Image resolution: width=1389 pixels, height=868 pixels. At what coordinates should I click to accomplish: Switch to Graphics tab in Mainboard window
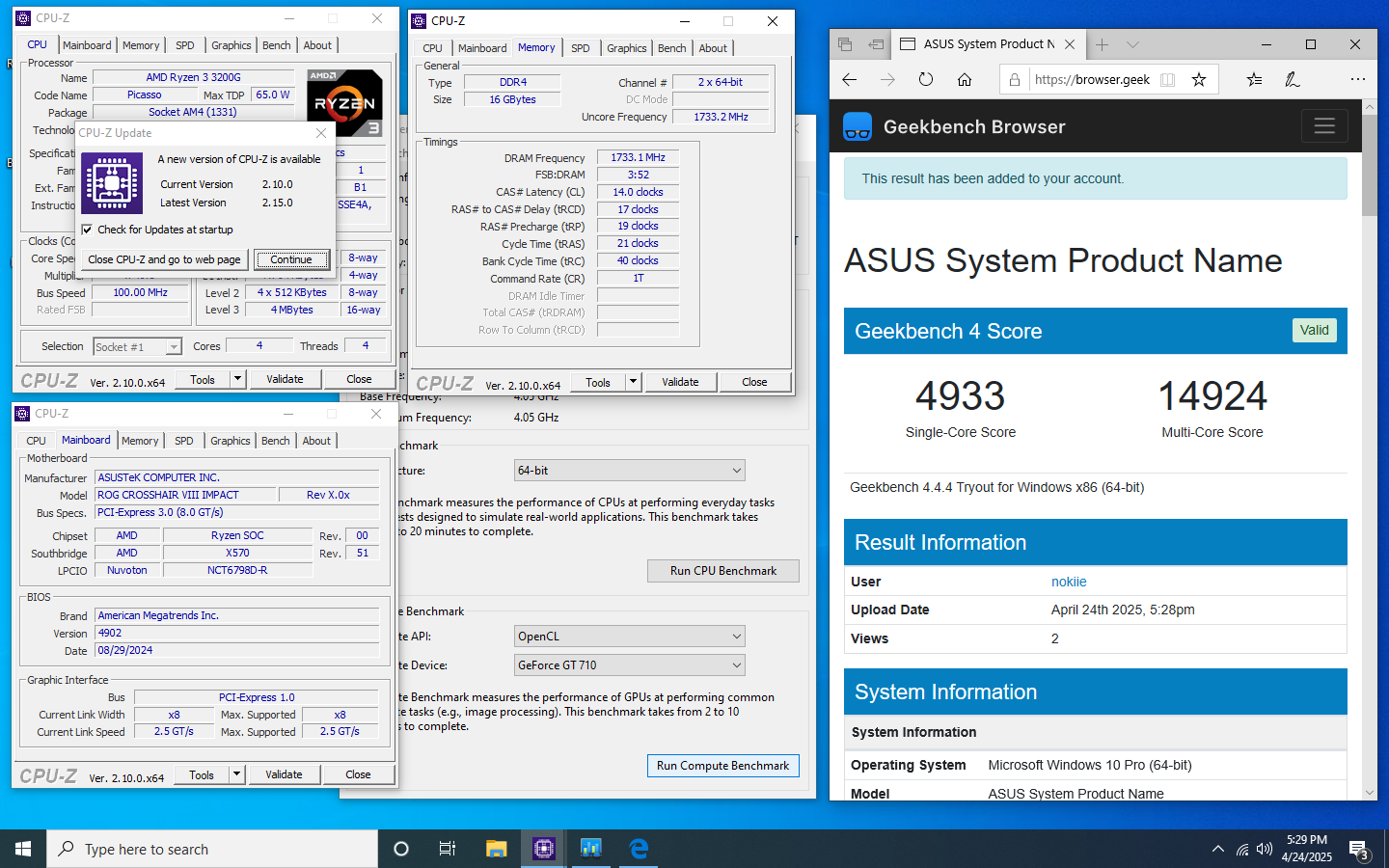(x=231, y=441)
